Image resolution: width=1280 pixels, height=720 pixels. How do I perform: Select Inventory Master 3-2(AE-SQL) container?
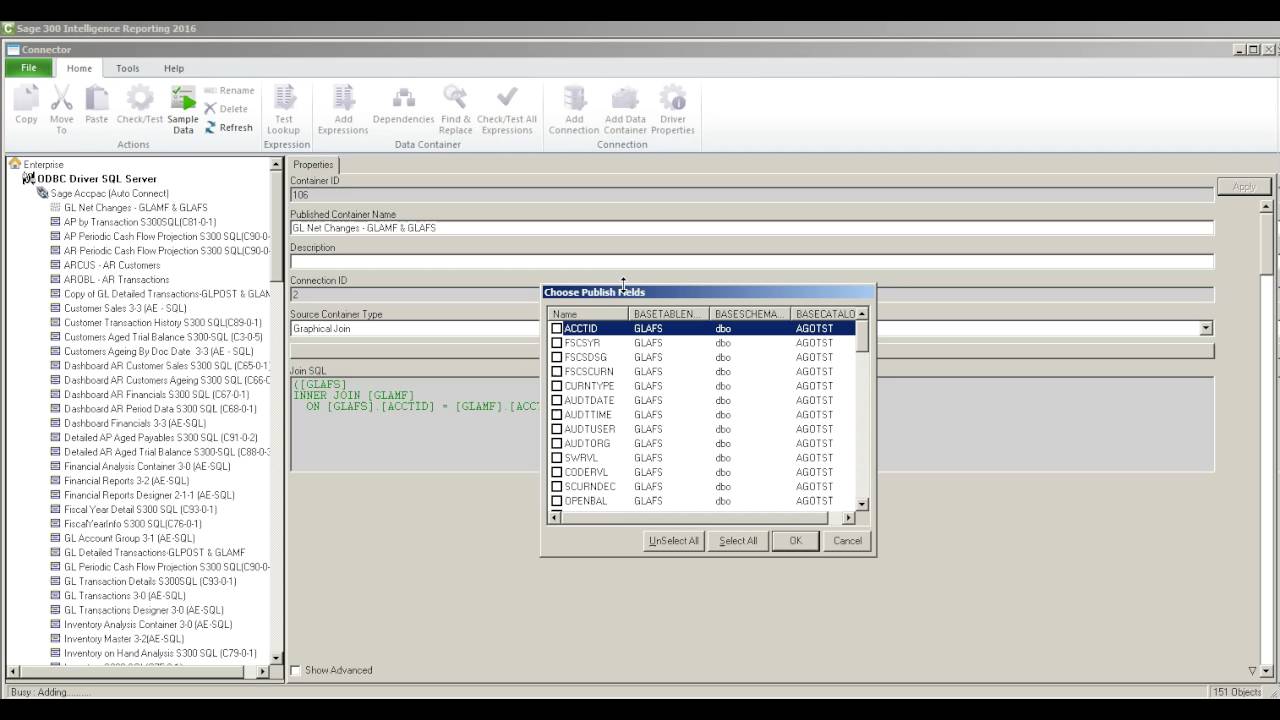pos(124,638)
